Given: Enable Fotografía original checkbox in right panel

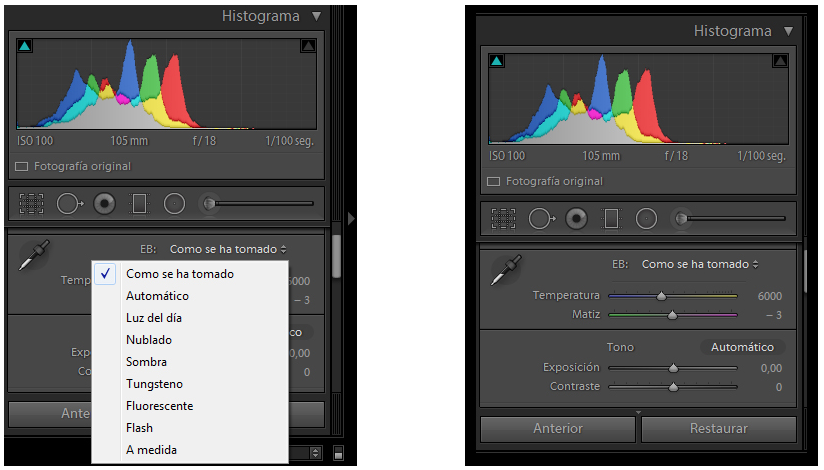Looking at the screenshot, I should tap(493, 182).
